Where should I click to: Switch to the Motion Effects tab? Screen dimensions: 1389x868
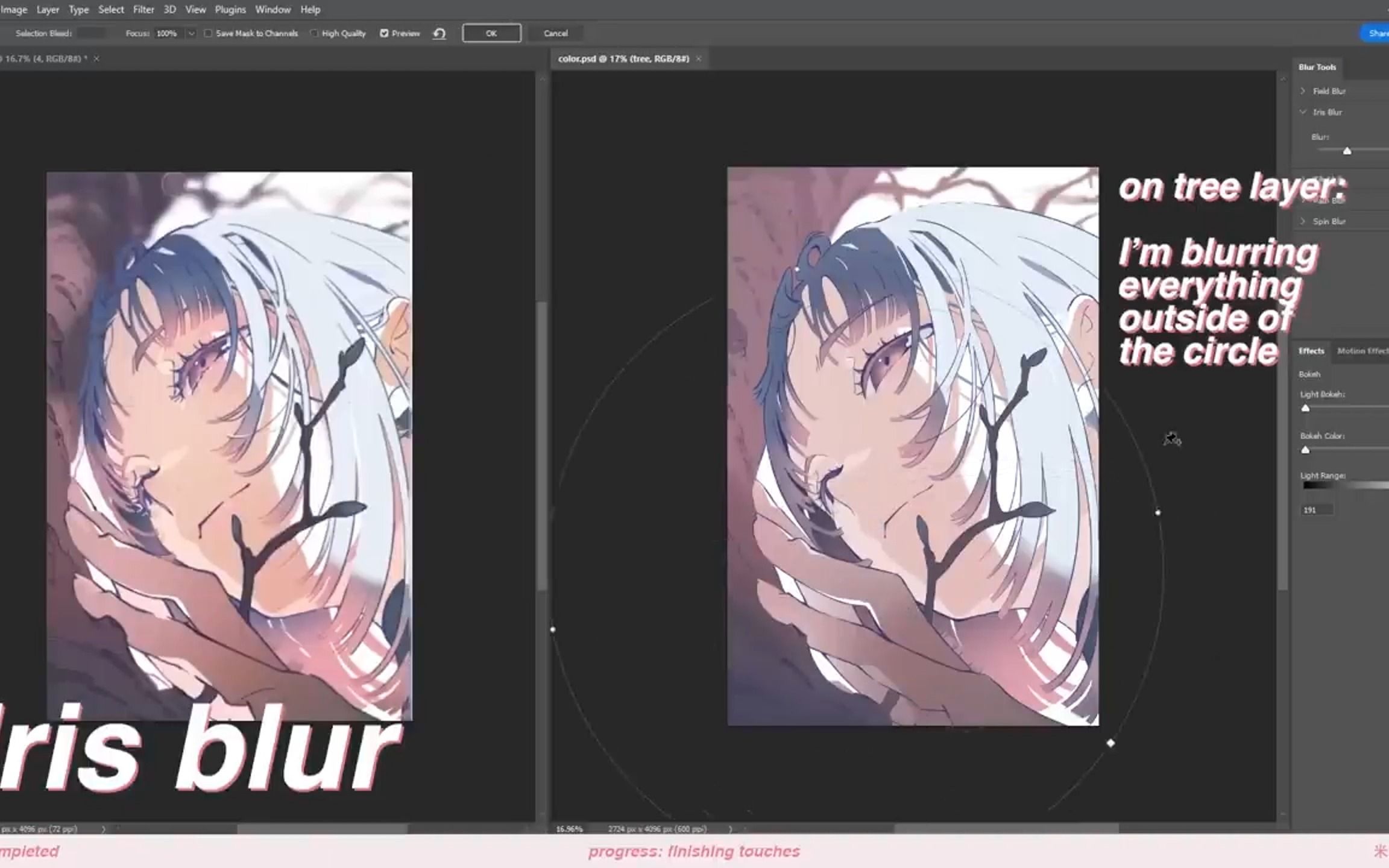[1362, 351]
